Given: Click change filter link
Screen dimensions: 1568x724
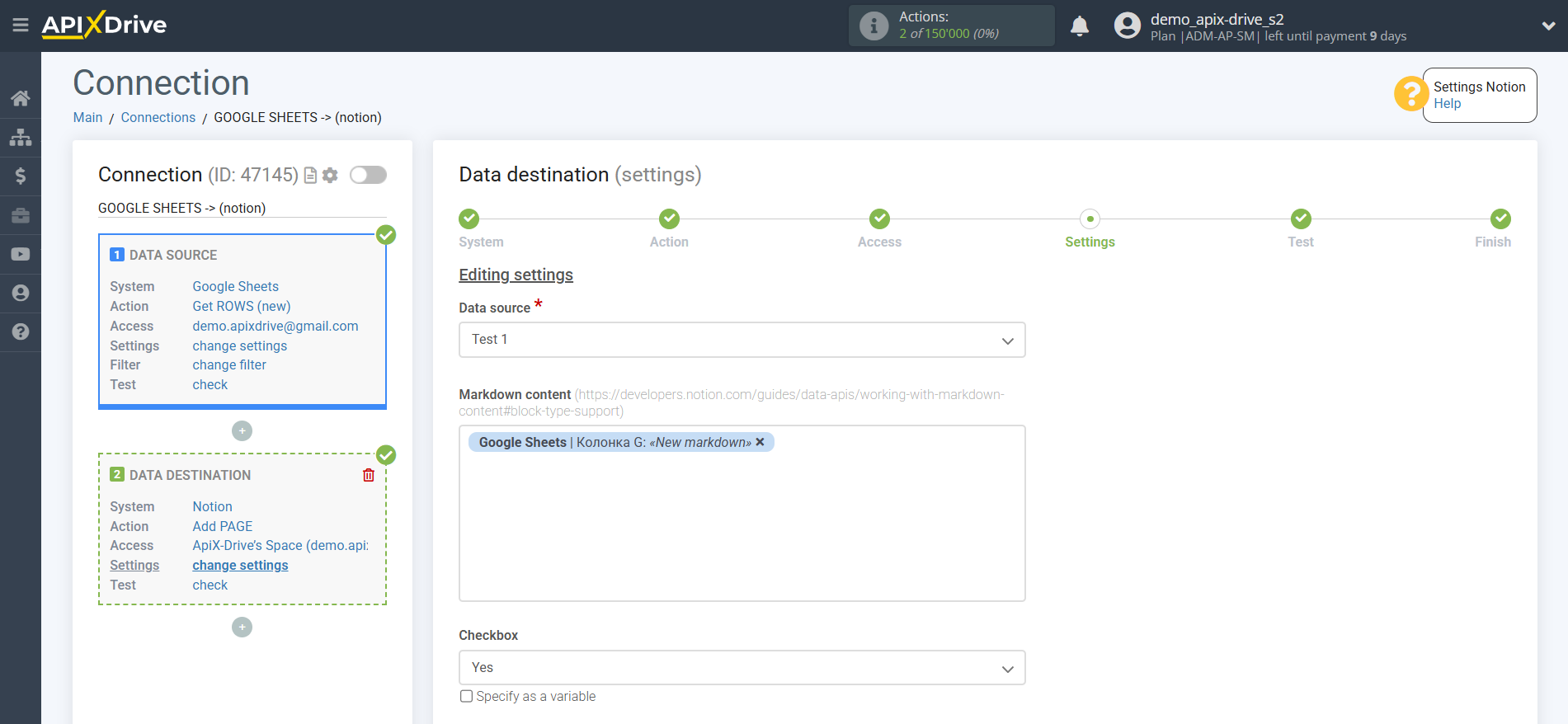Looking at the screenshot, I should click(229, 364).
